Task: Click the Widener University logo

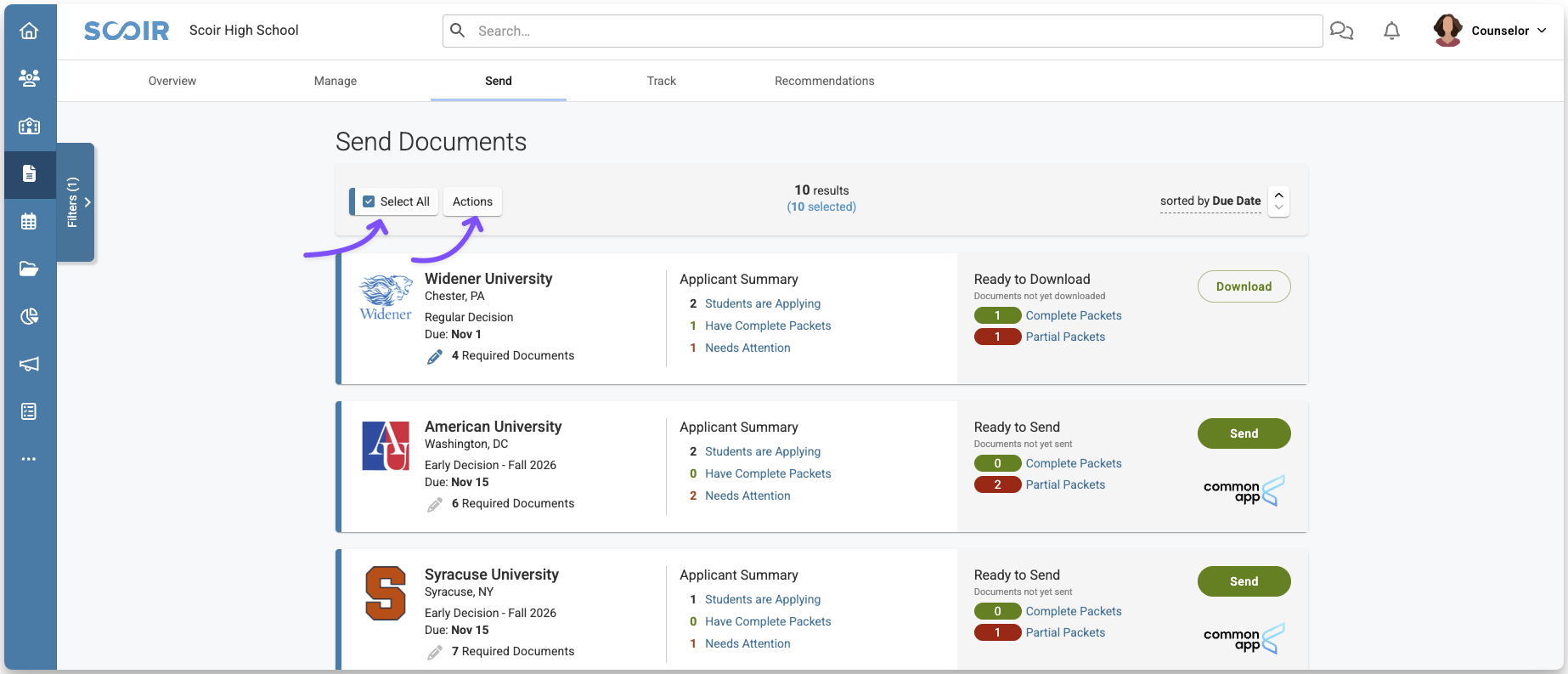Action: (x=386, y=297)
